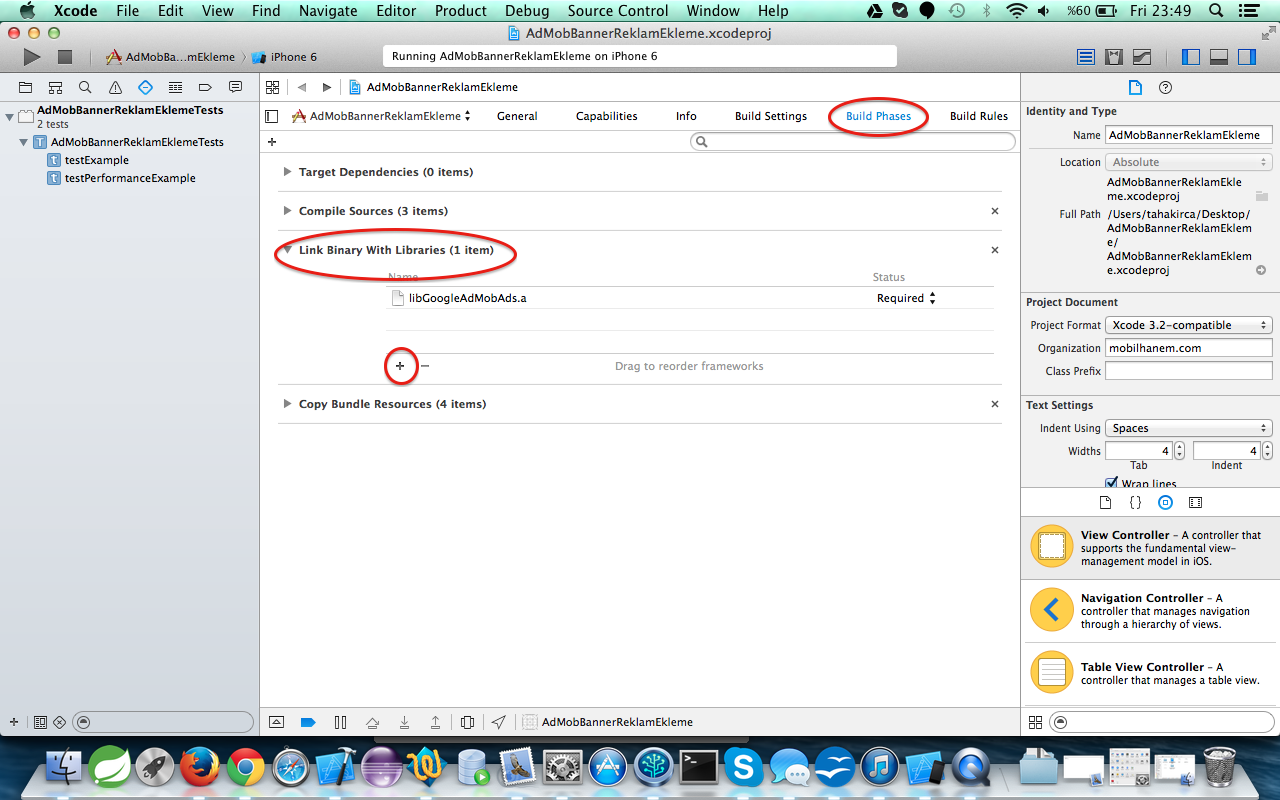Add a library with the plus button
Viewport: 1280px width, 800px height.
(x=400, y=366)
